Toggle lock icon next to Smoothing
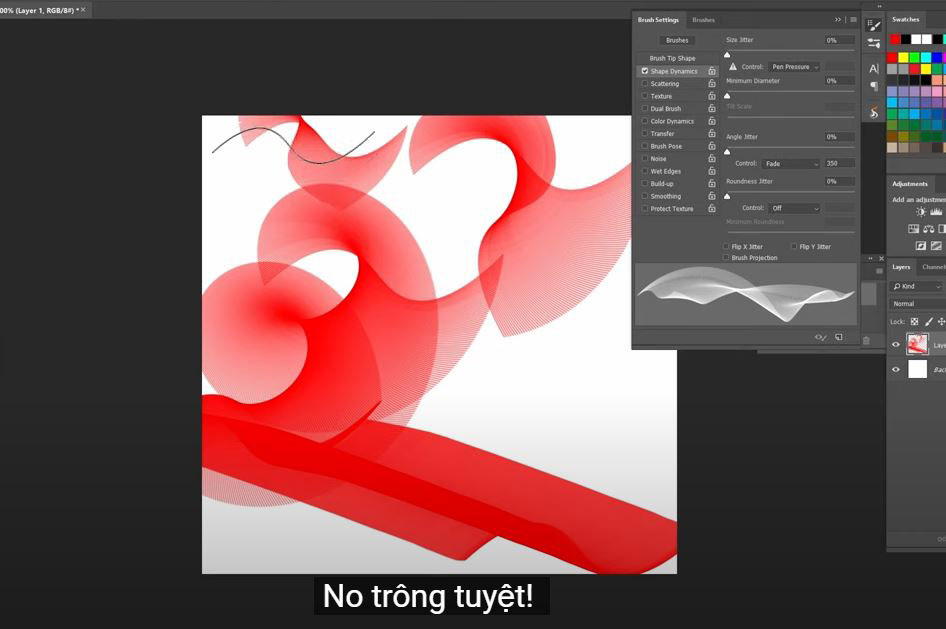Image resolution: width=946 pixels, height=629 pixels. click(712, 196)
